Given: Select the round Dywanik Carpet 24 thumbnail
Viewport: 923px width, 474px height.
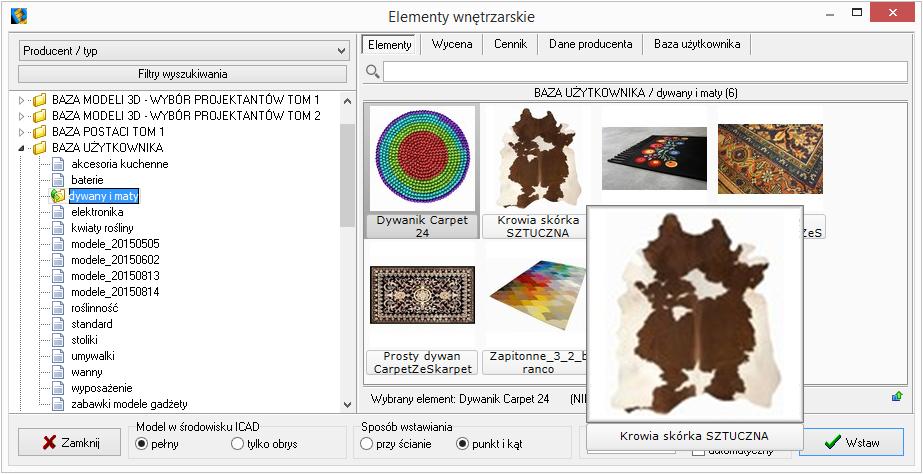Looking at the screenshot, I should [x=422, y=158].
